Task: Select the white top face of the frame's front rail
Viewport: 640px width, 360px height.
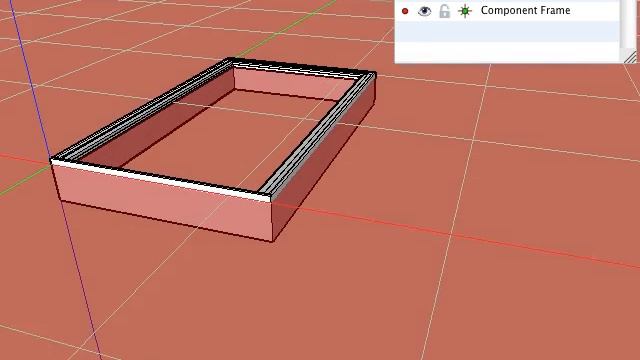Action: click(161, 180)
